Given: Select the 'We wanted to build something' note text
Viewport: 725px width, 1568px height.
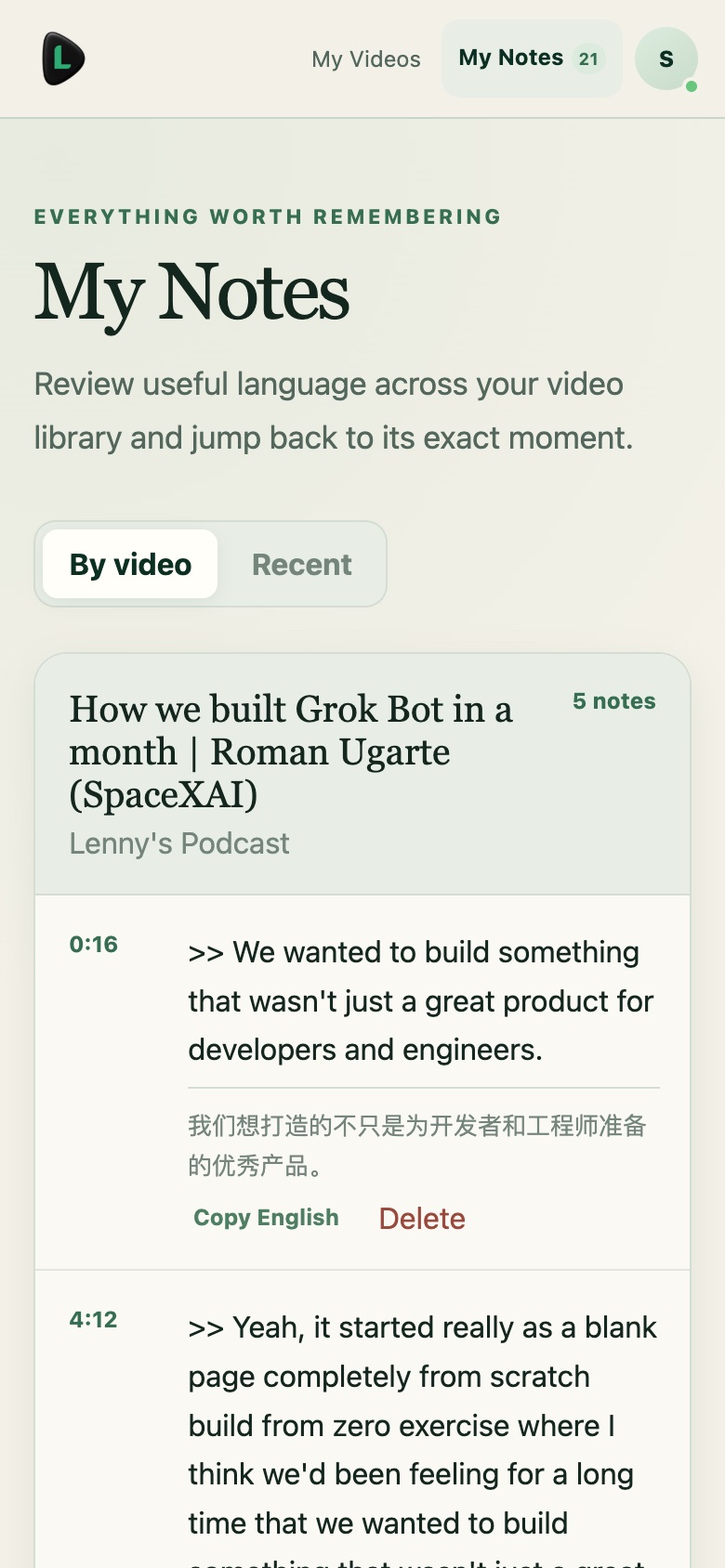Looking at the screenshot, I should [x=422, y=1001].
